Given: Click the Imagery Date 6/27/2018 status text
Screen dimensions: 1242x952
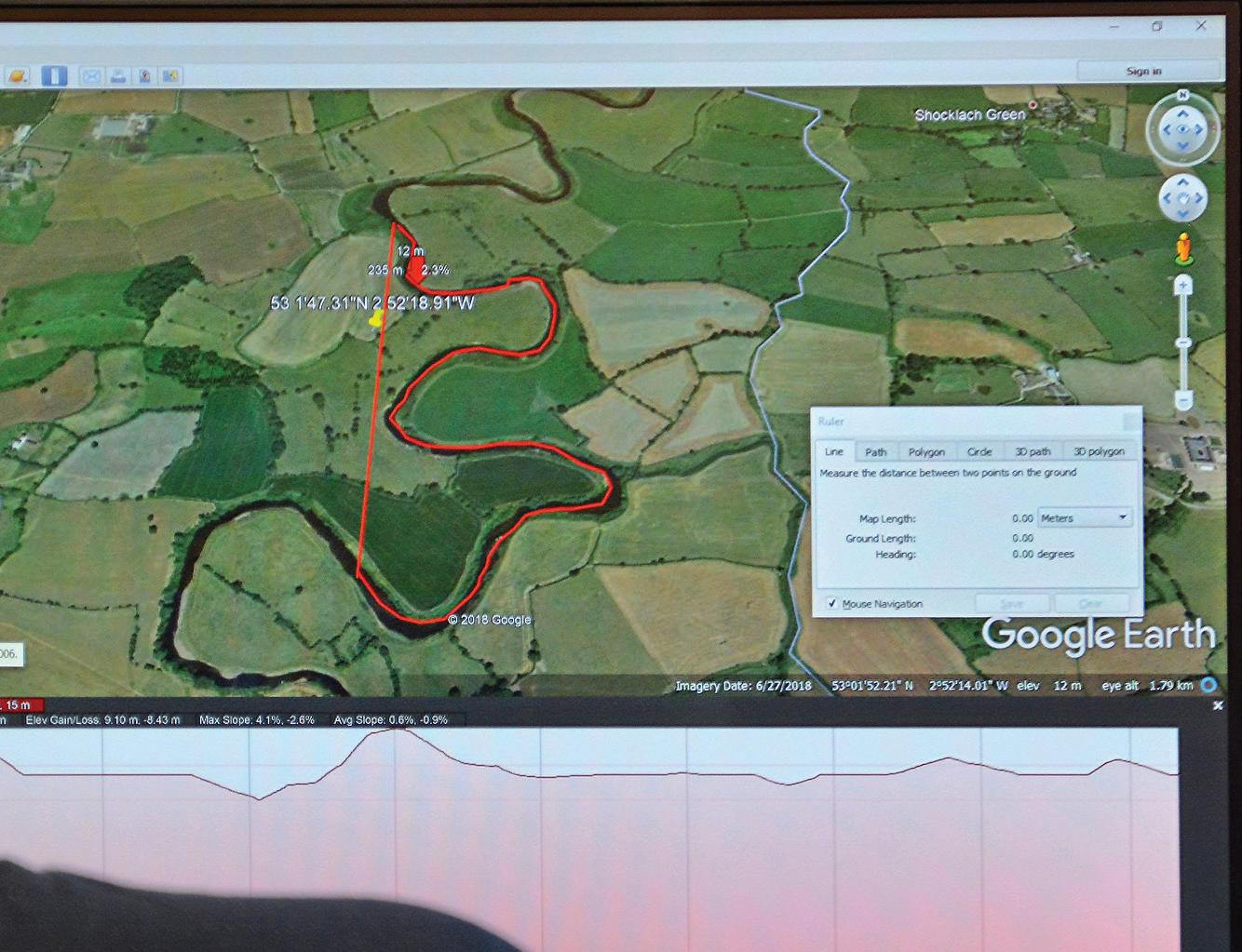Looking at the screenshot, I should coord(743,686).
